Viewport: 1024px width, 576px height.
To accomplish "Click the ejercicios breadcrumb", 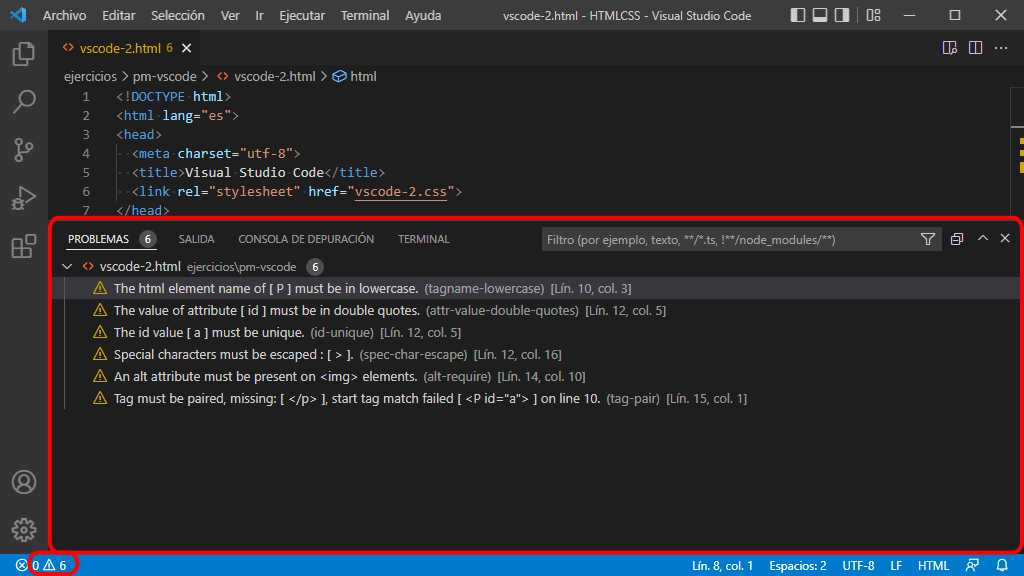I will 90,76.
